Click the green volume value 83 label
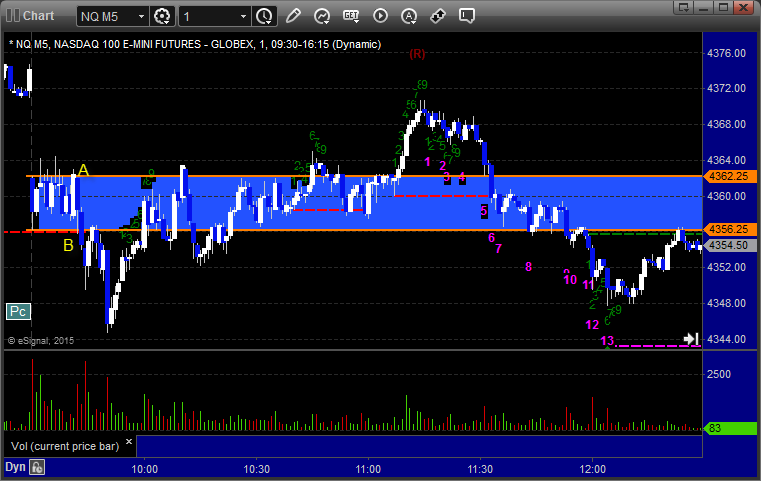 (729, 428)
